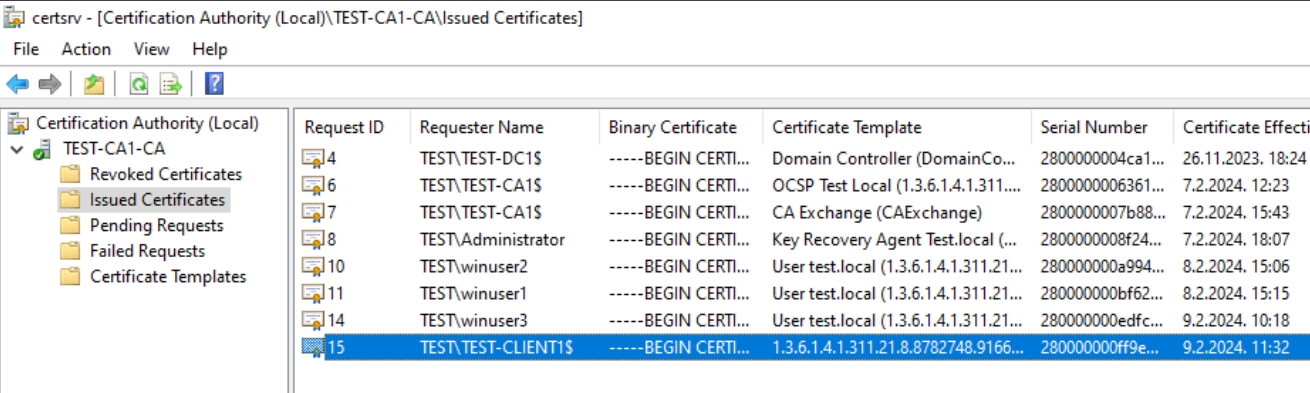Click requester TEST\Administrator
This screenshot has width=1310, height=393.
(x=492, y=239)
